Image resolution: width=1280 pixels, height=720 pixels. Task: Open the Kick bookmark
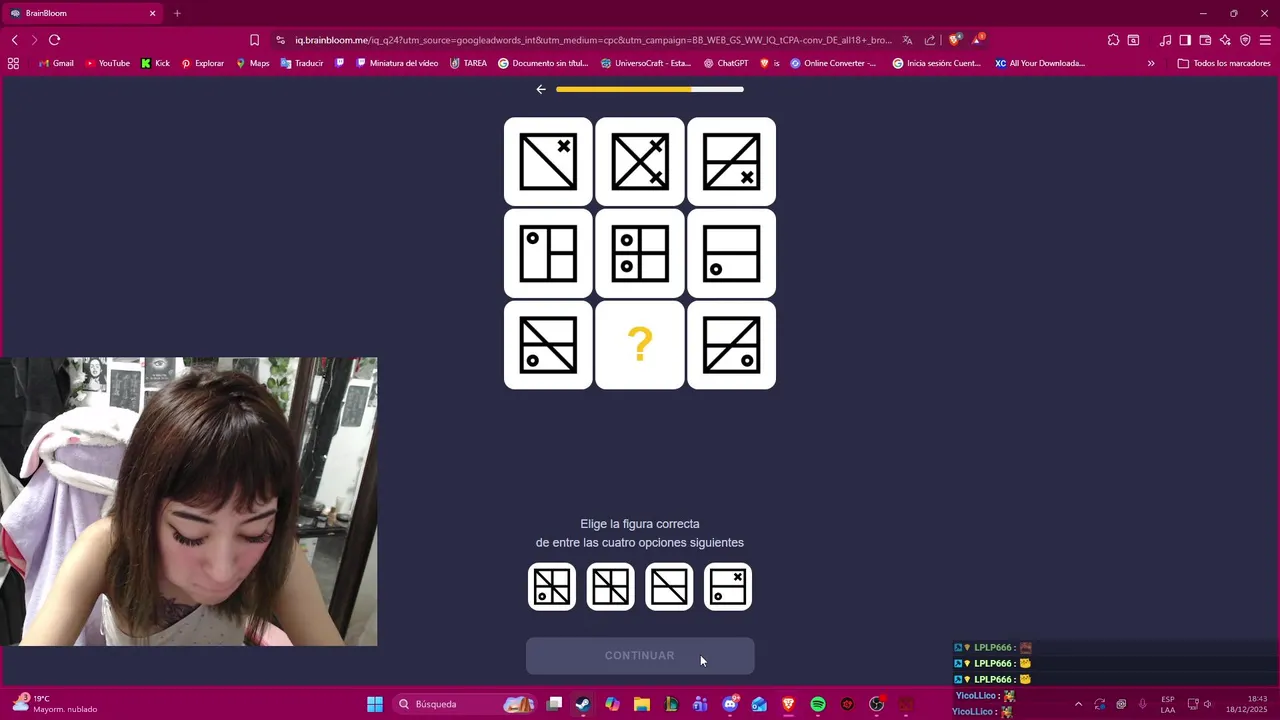pos(155,63)
